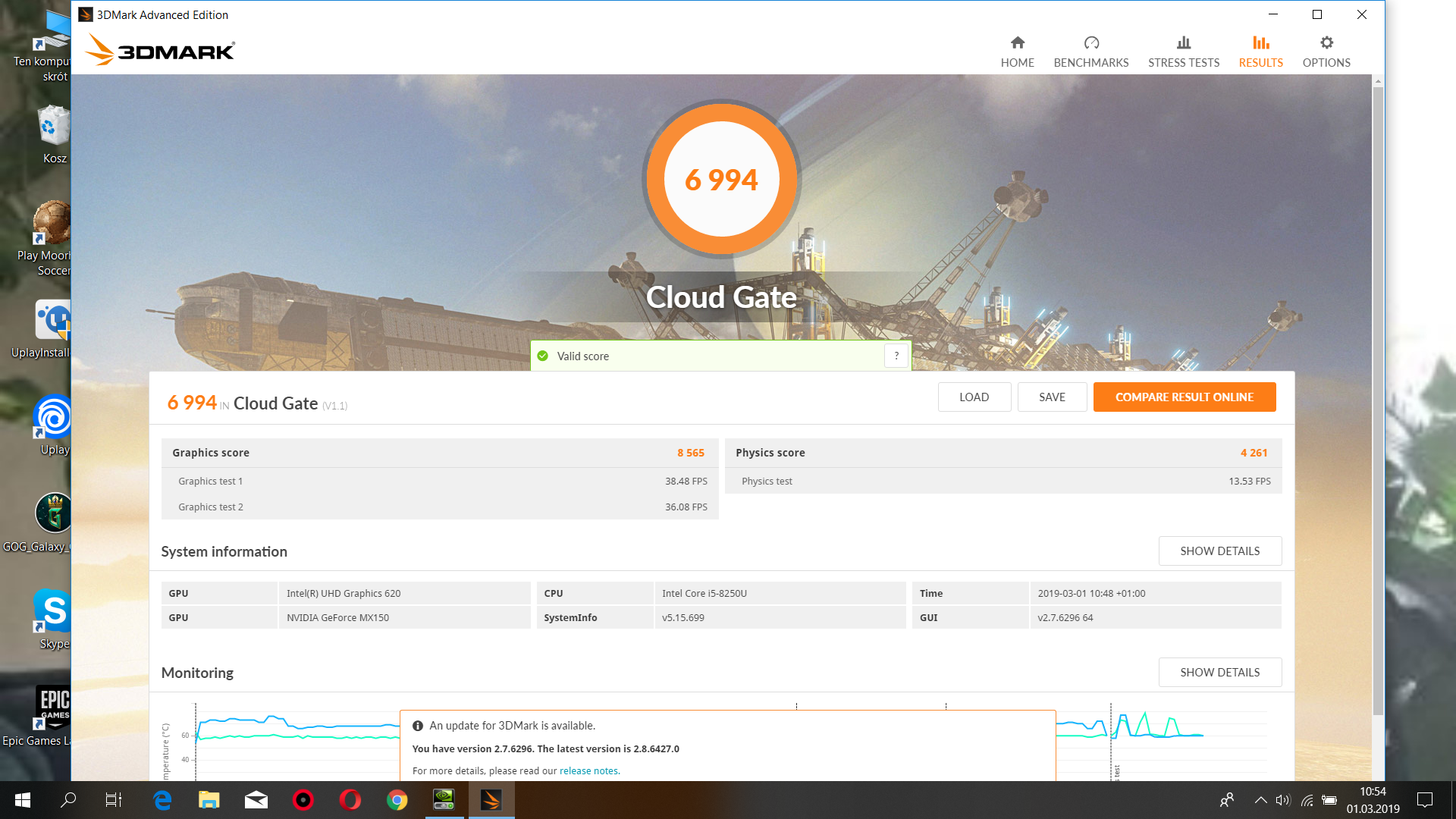
Task: Launch Microsoft Edge from taskbar
Action: (162, 800)
